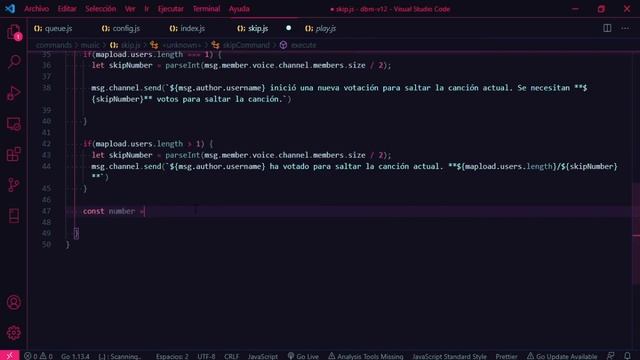Change CRLF end-of-line sequence
The height and width of the screenshot is (360, 640).
tap(231, 356)
